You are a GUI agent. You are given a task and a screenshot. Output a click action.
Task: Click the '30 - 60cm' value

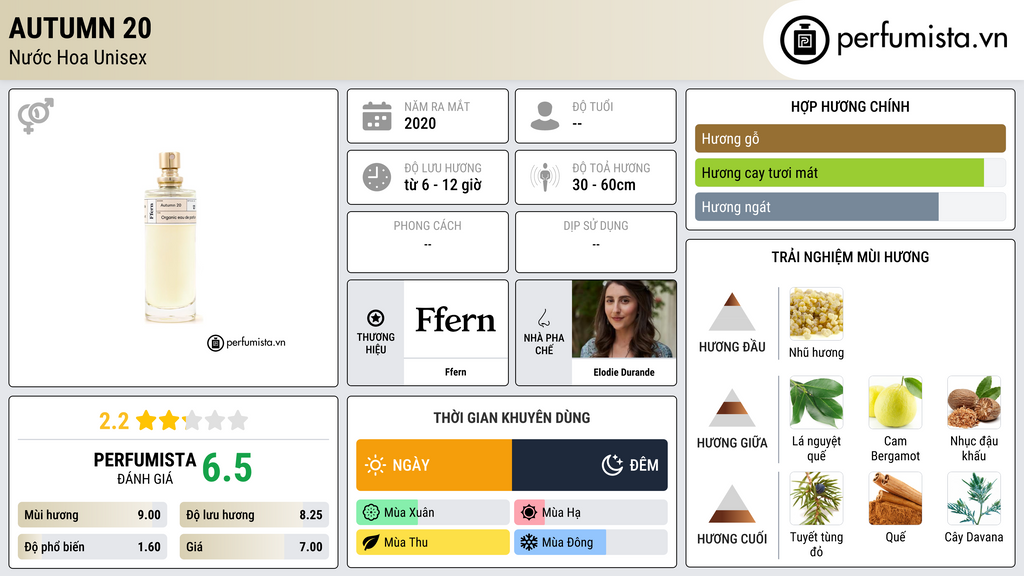(x=604, y=185)
